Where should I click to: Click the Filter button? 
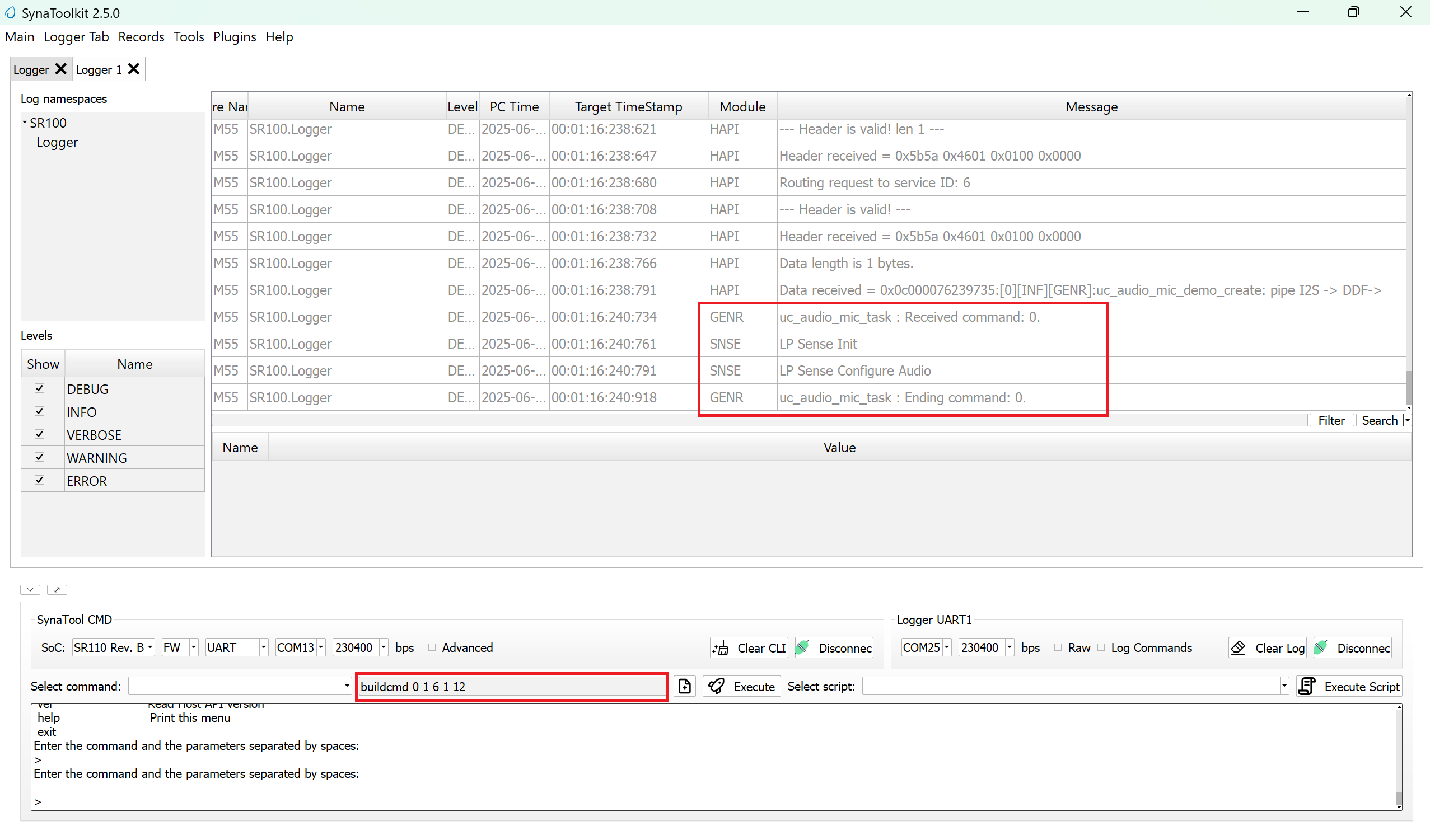[1331, 420]
